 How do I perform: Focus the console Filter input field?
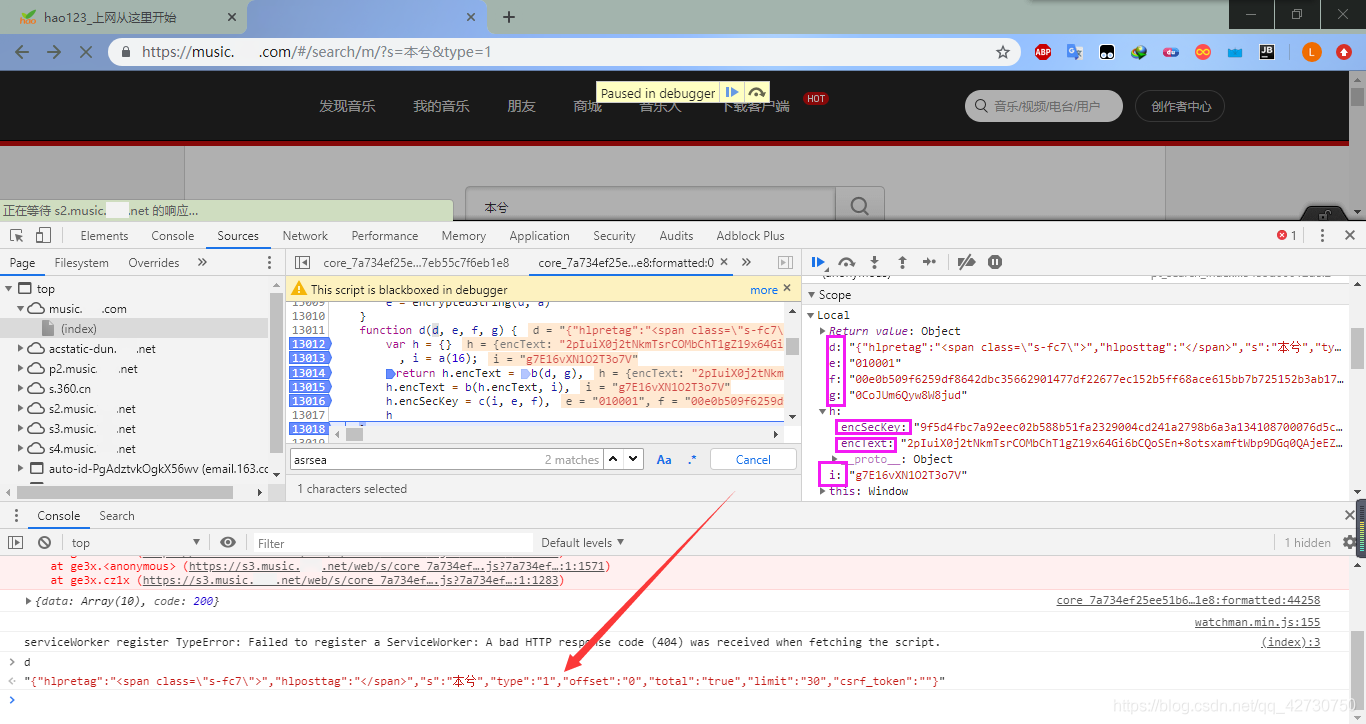click(390, 543)
